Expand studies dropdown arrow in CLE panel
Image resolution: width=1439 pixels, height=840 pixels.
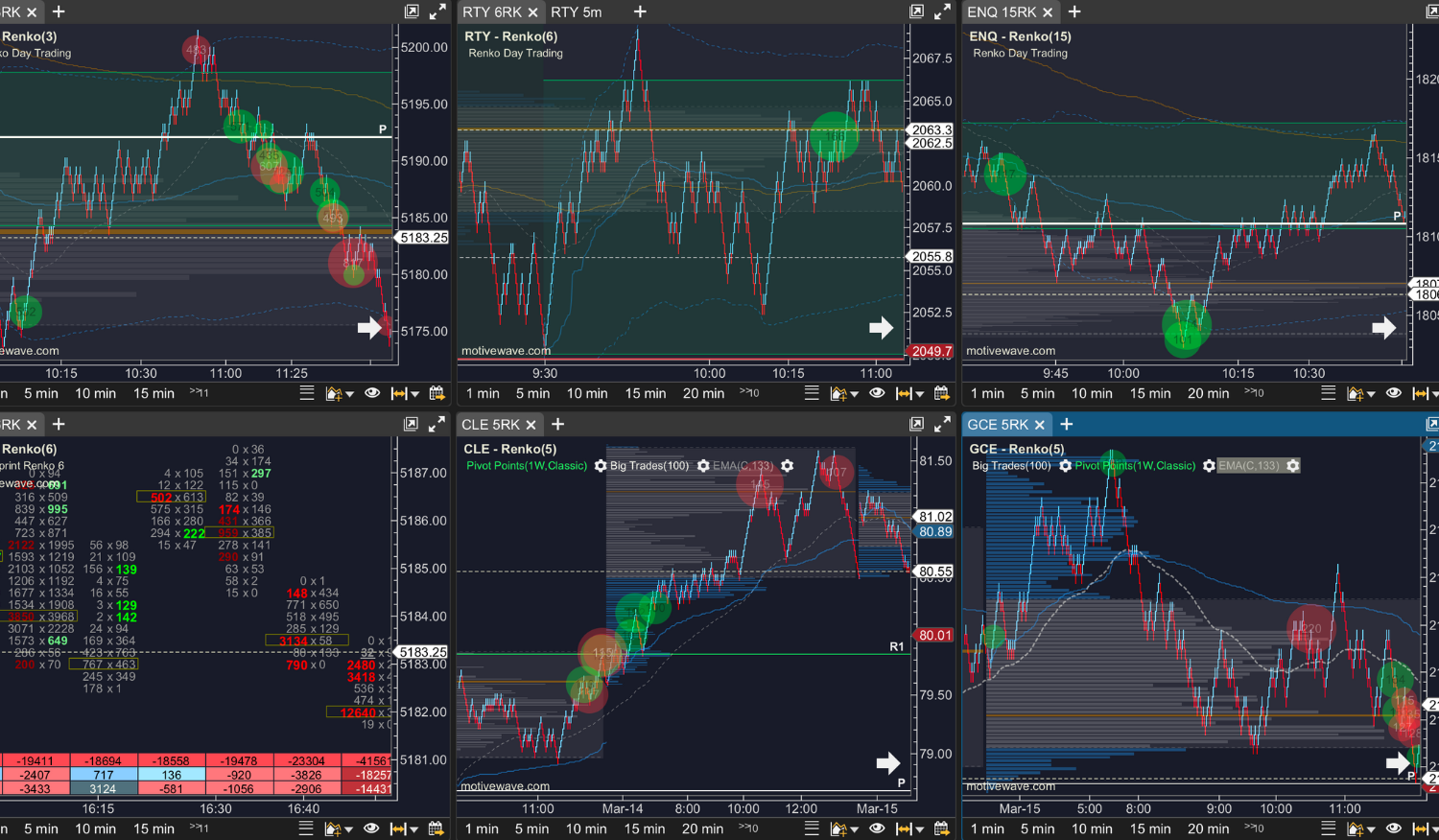(x=854, y=829)
